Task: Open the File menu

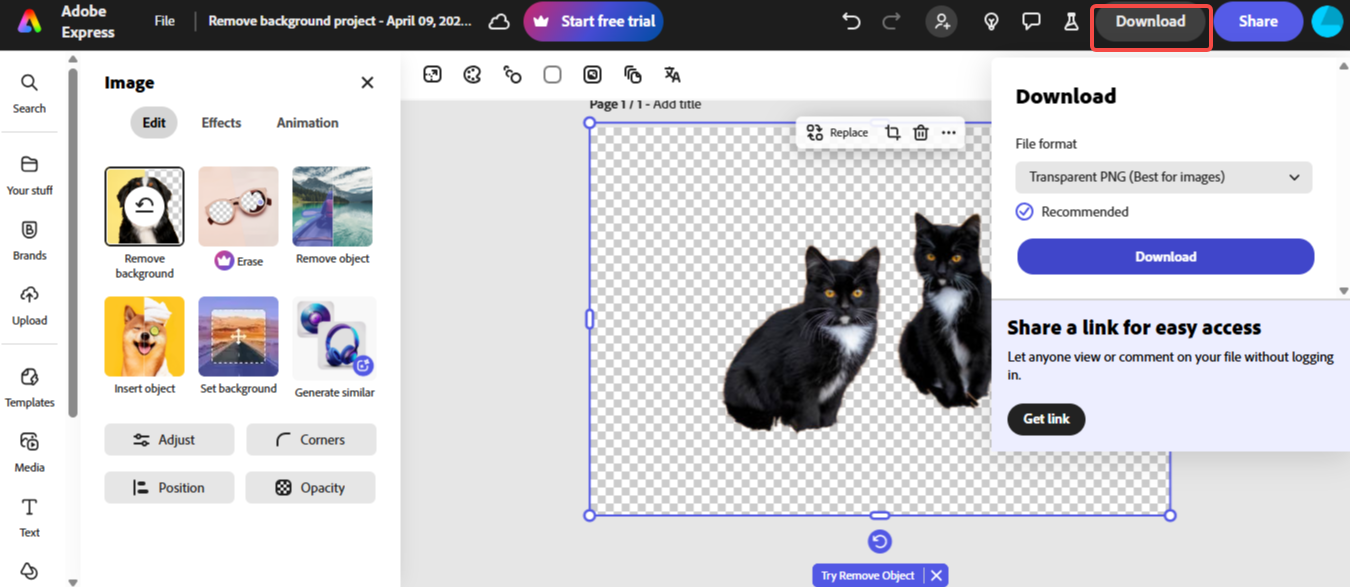Action: [164, 21]
